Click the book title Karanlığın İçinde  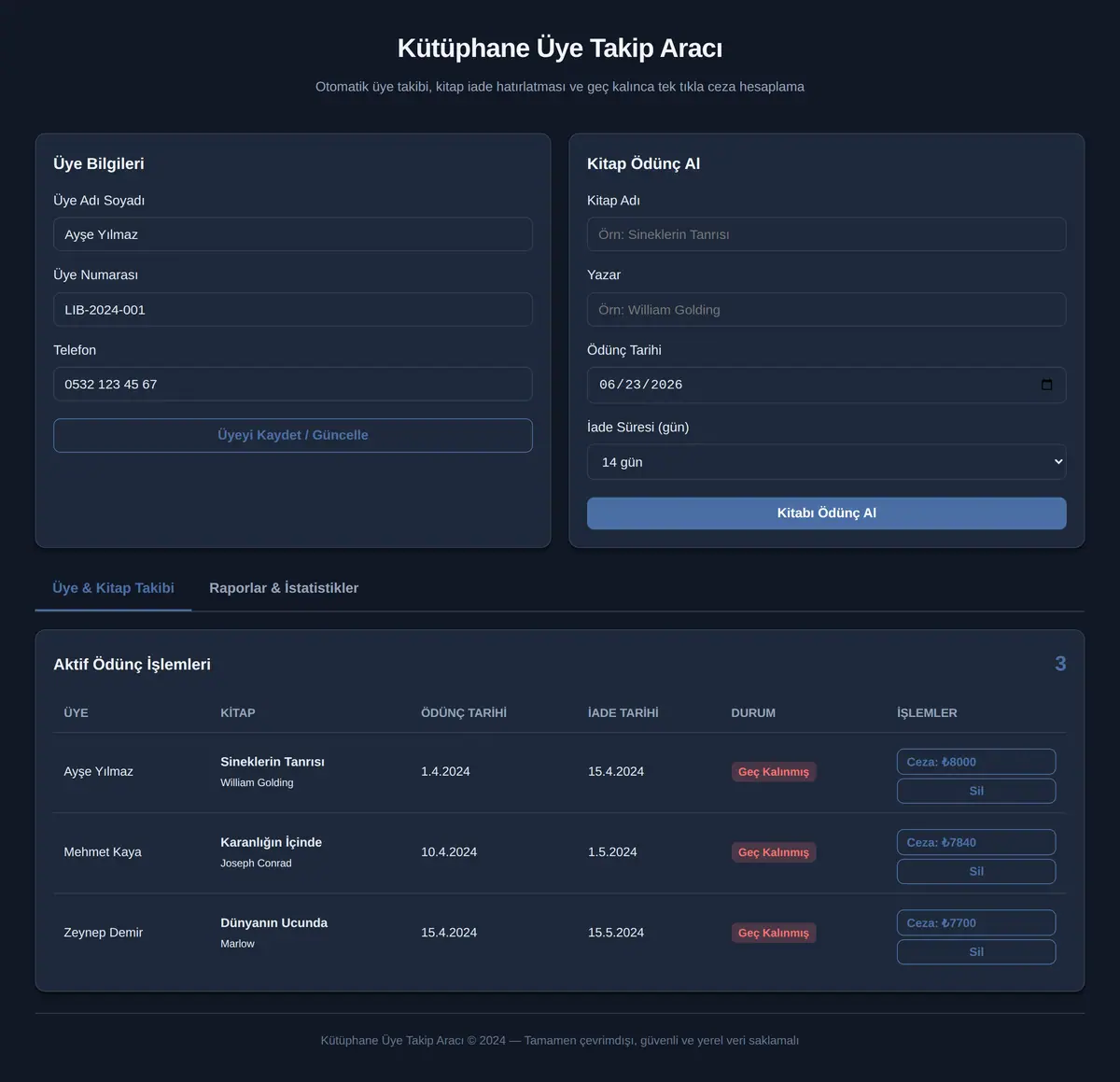pyautogui.click(x=271, y=842)
